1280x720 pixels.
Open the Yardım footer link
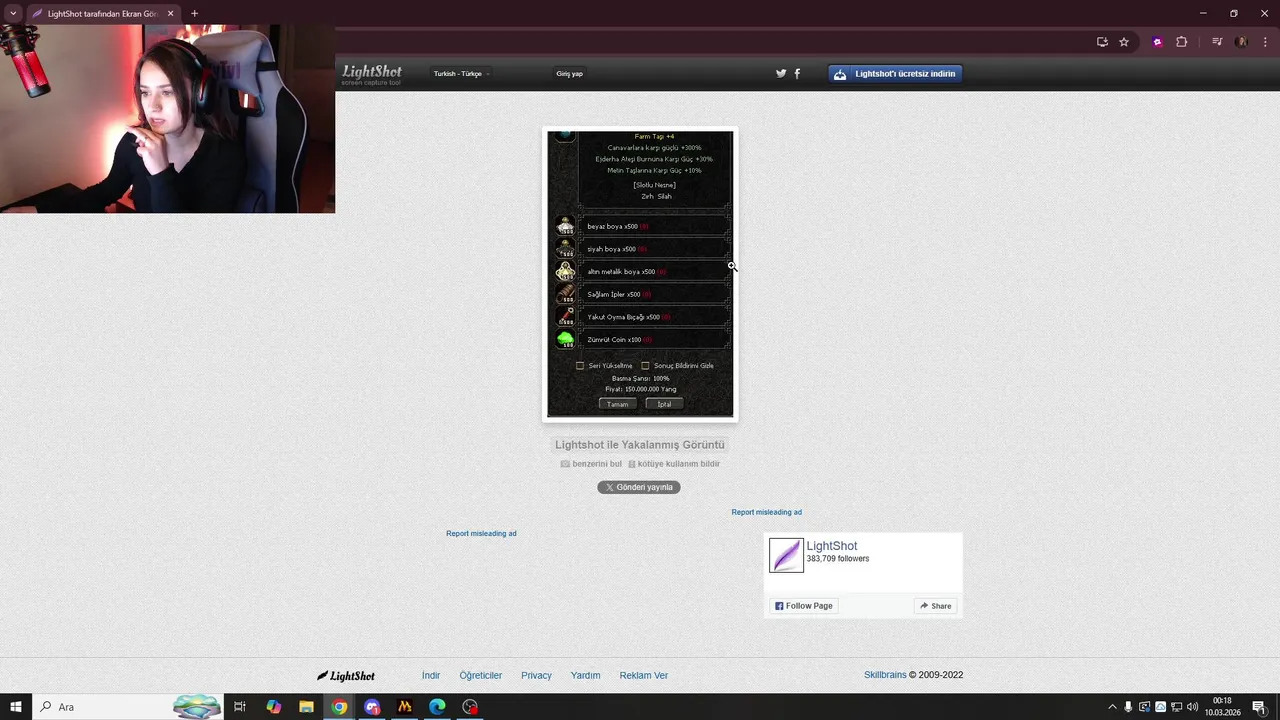point(585,675)
